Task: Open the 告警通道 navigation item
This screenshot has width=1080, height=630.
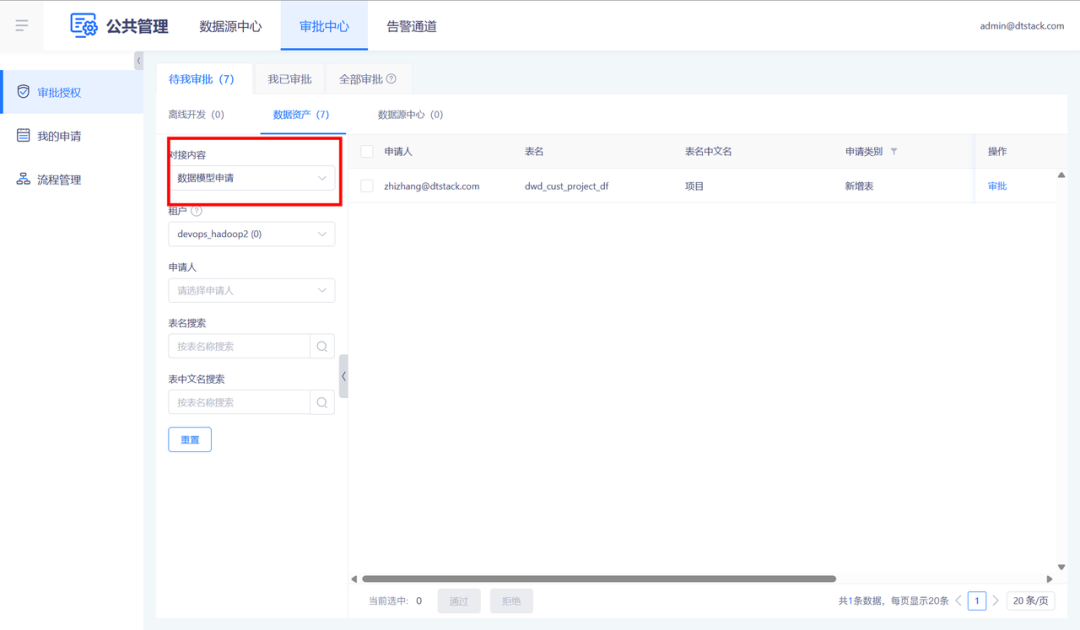Action: coord(410,27)
